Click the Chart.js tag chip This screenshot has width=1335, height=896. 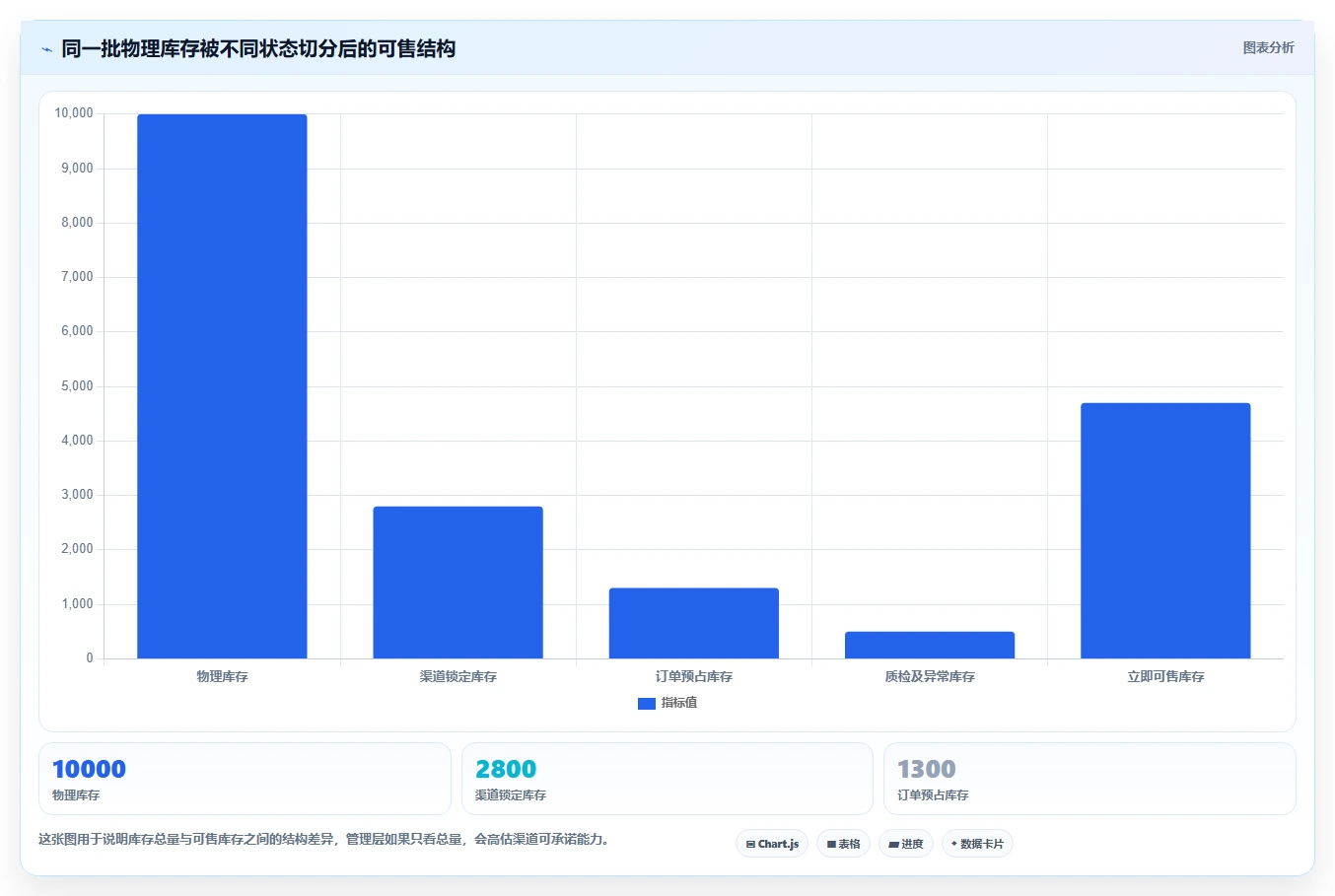click(x=772, y=844)
